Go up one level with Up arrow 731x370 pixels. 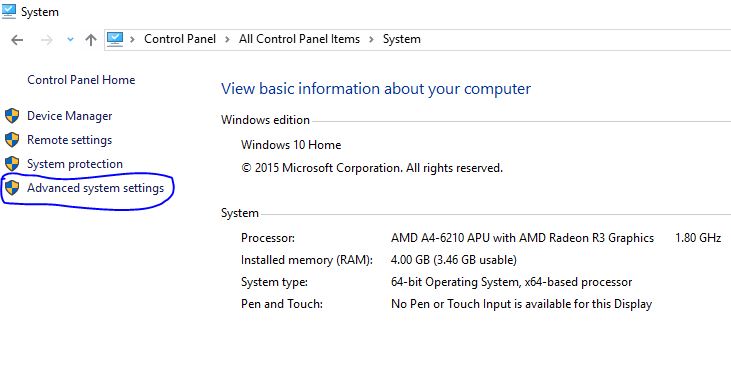coord(91,40)
